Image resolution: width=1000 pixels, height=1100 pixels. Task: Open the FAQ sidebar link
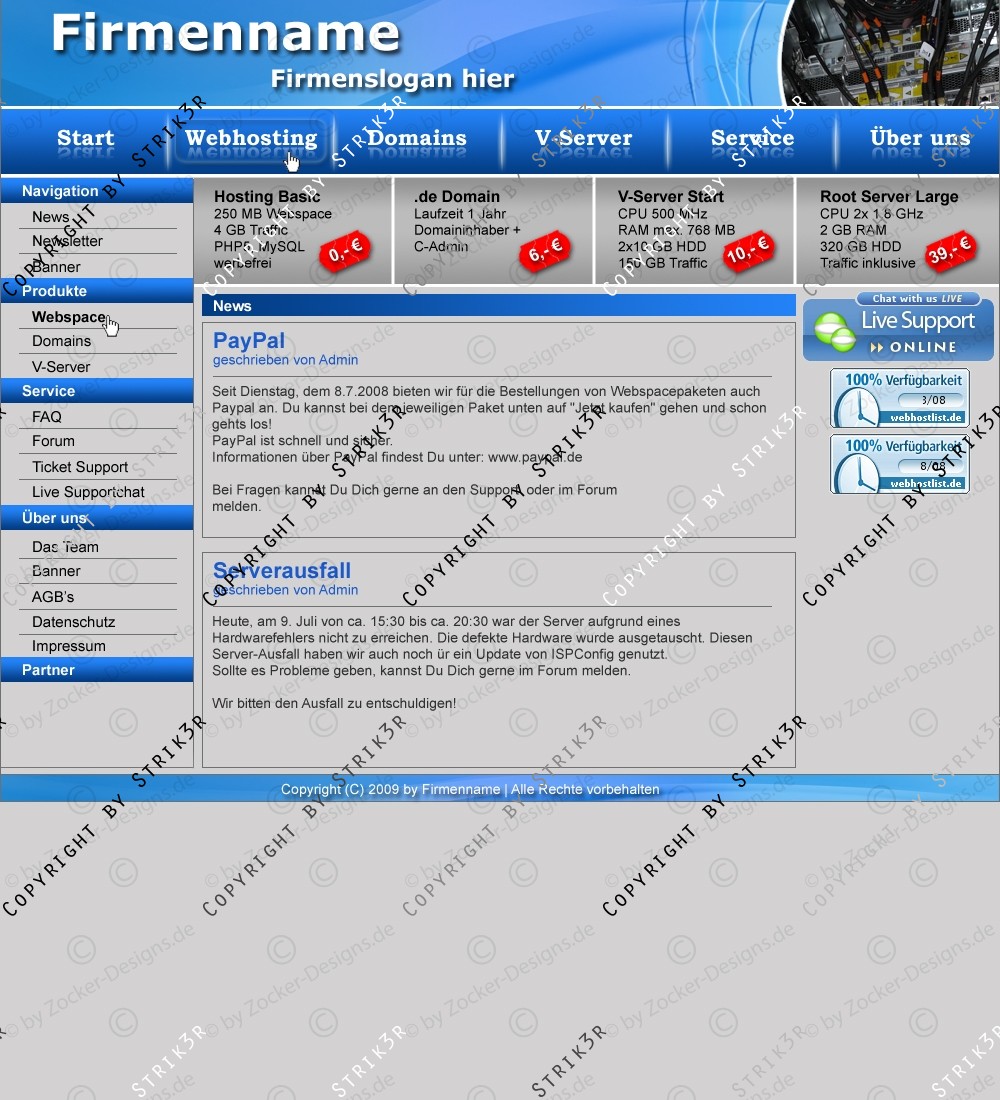47,417
